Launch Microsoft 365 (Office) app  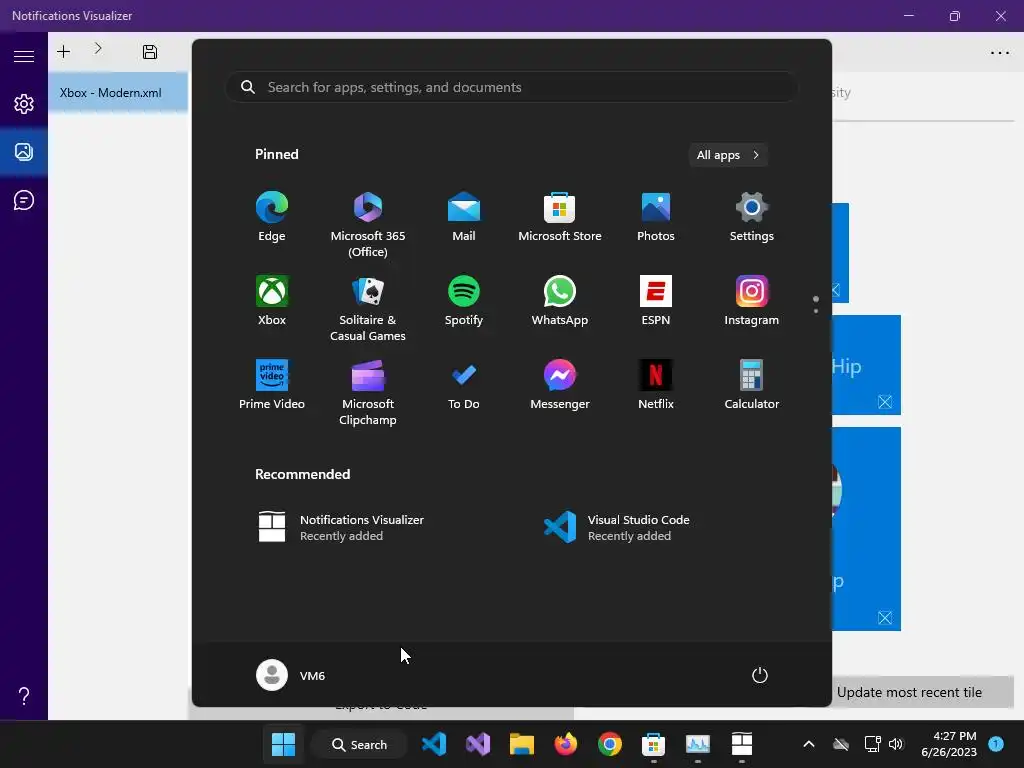(368, 224)
